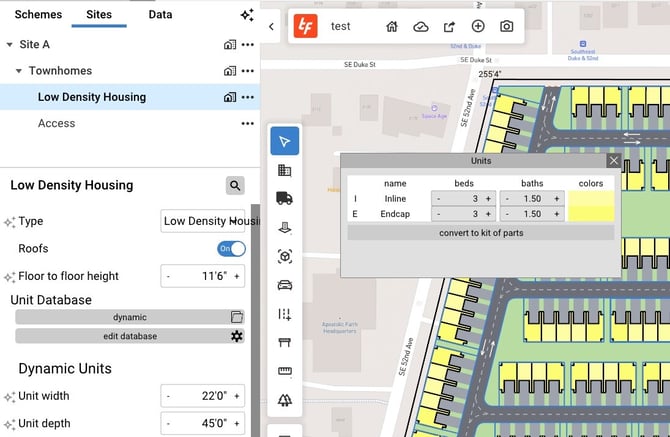Click the cloud save icon
The image size is (670, 437).
click(421, 26)
